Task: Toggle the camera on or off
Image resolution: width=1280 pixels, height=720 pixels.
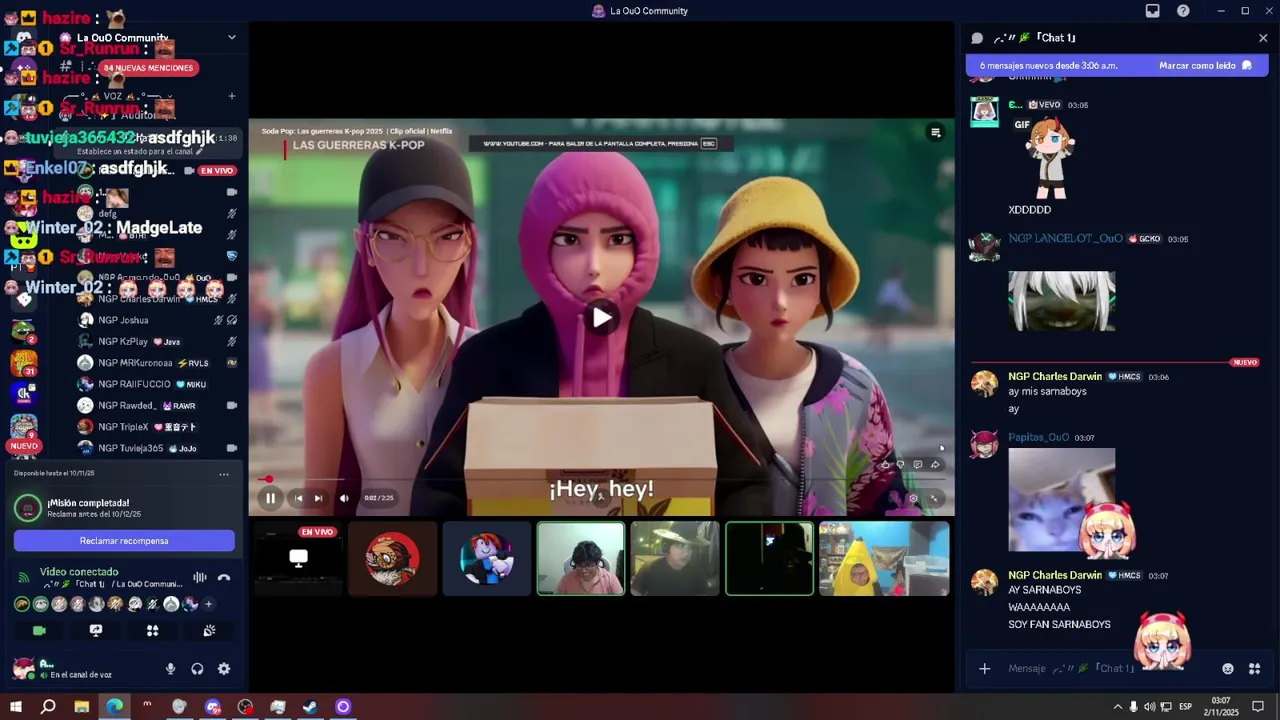Action: tap(39, 630)
